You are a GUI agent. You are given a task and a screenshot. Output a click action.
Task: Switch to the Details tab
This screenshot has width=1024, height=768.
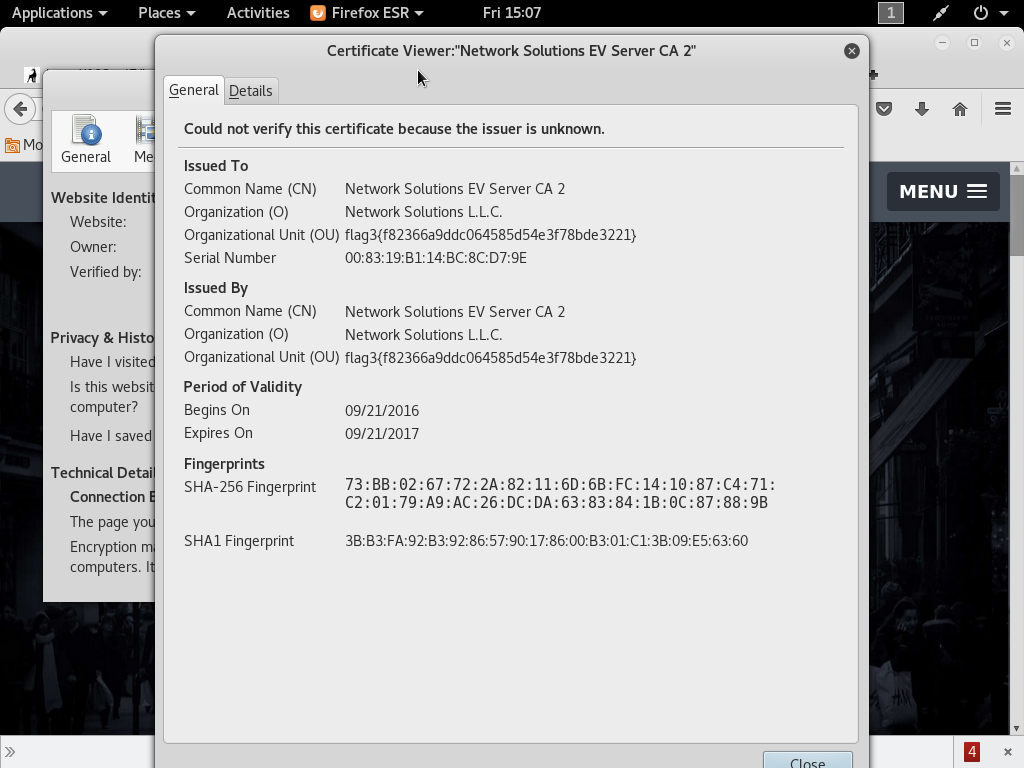point(251,91)
